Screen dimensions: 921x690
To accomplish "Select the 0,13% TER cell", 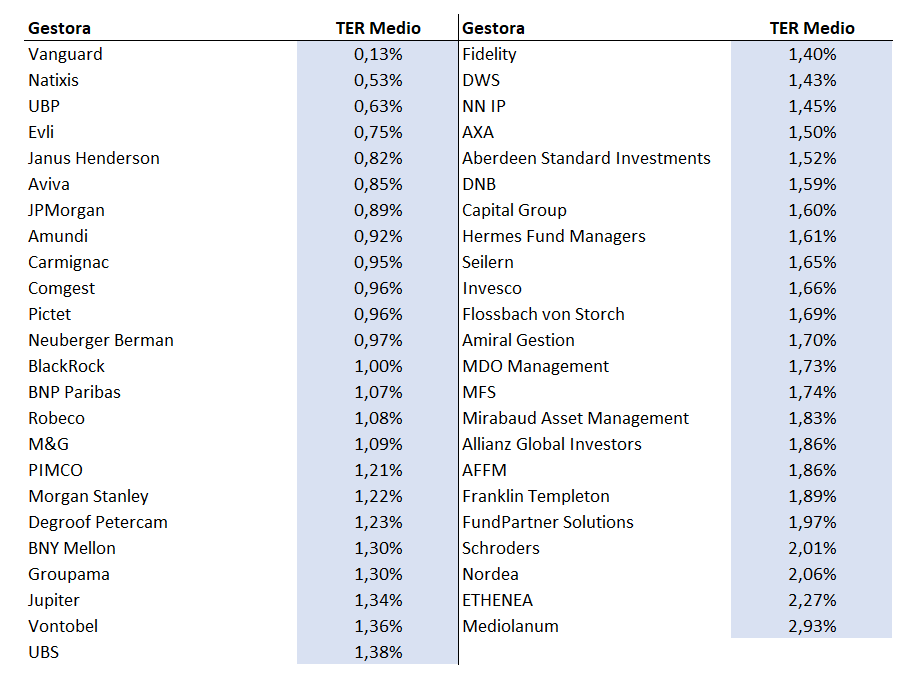I will pos(378,54).
